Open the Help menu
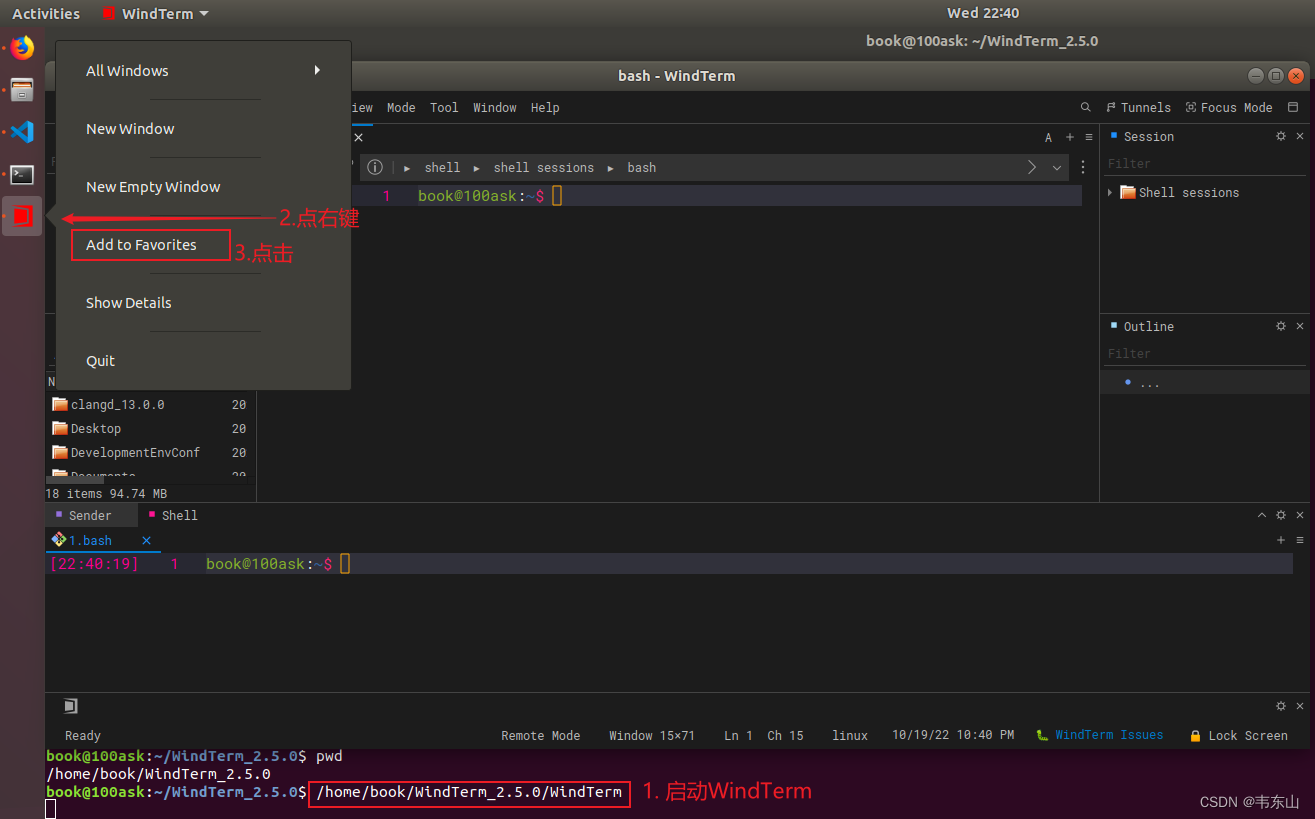This screenshot has height=819, width=1315. 545,107
